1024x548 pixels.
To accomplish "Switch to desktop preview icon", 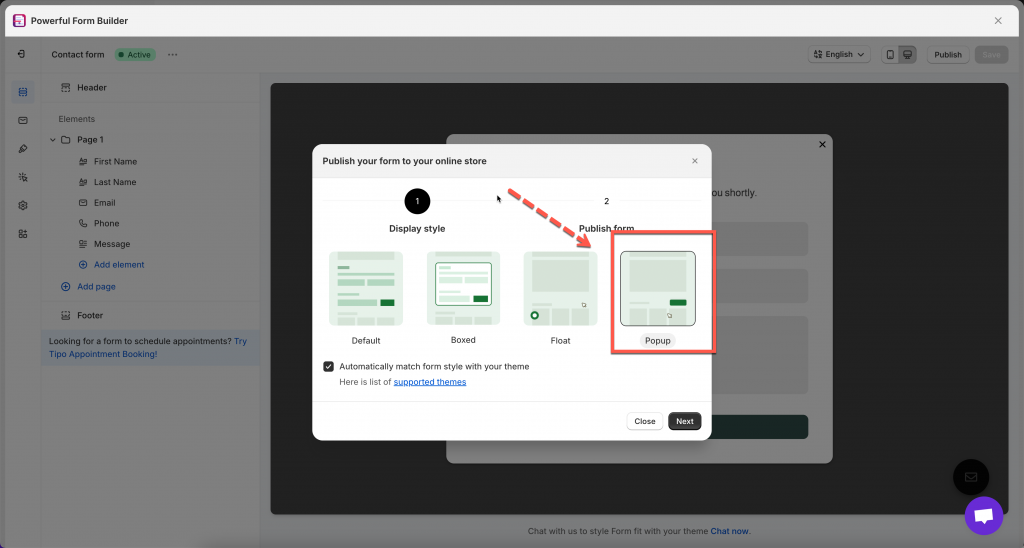I will (x=907, y=55).
